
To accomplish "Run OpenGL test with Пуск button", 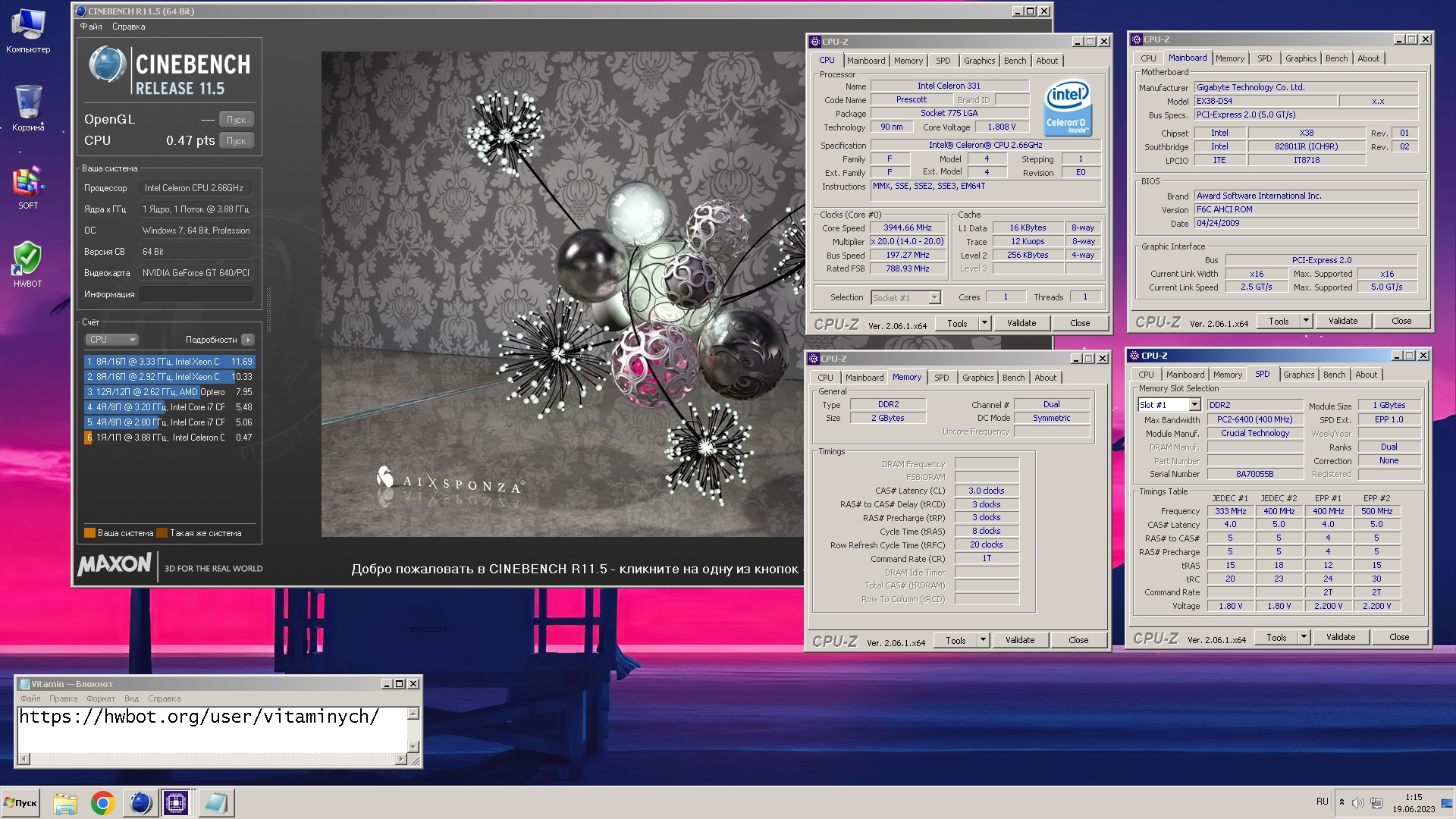I will pyautogui.click(x=237, y=120).
